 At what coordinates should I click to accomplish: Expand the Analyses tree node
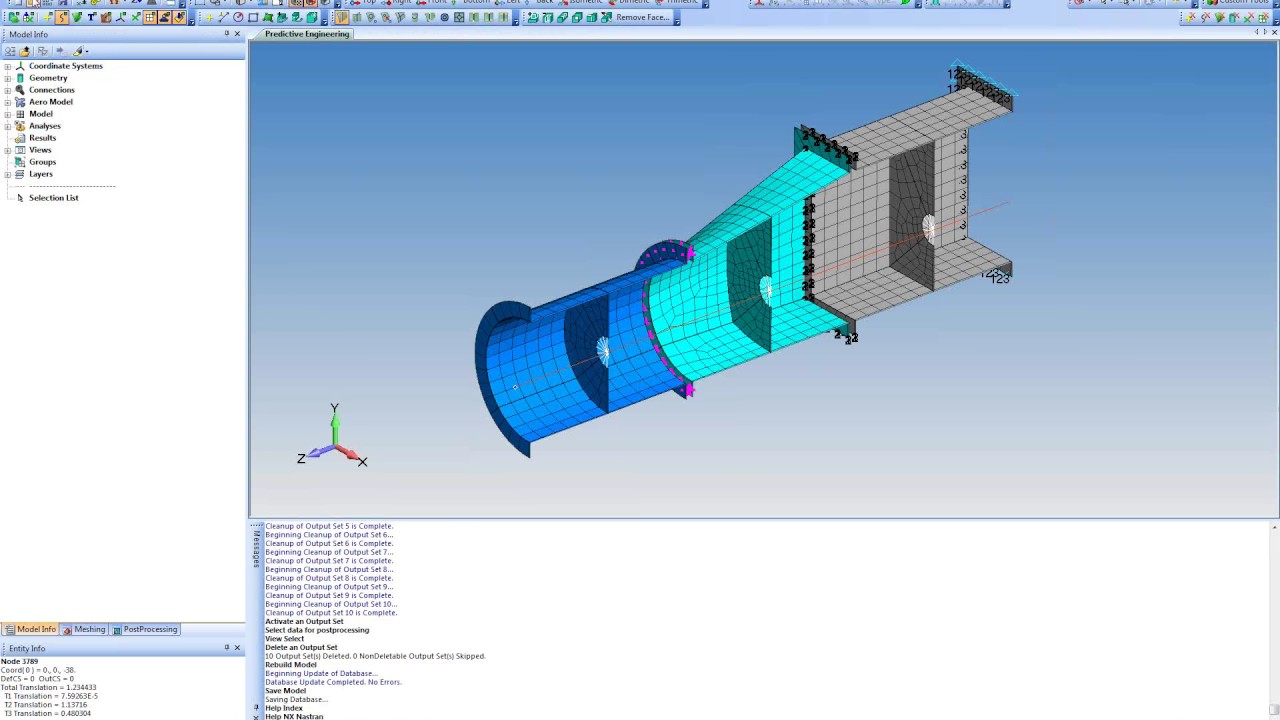tap(8, 126)
